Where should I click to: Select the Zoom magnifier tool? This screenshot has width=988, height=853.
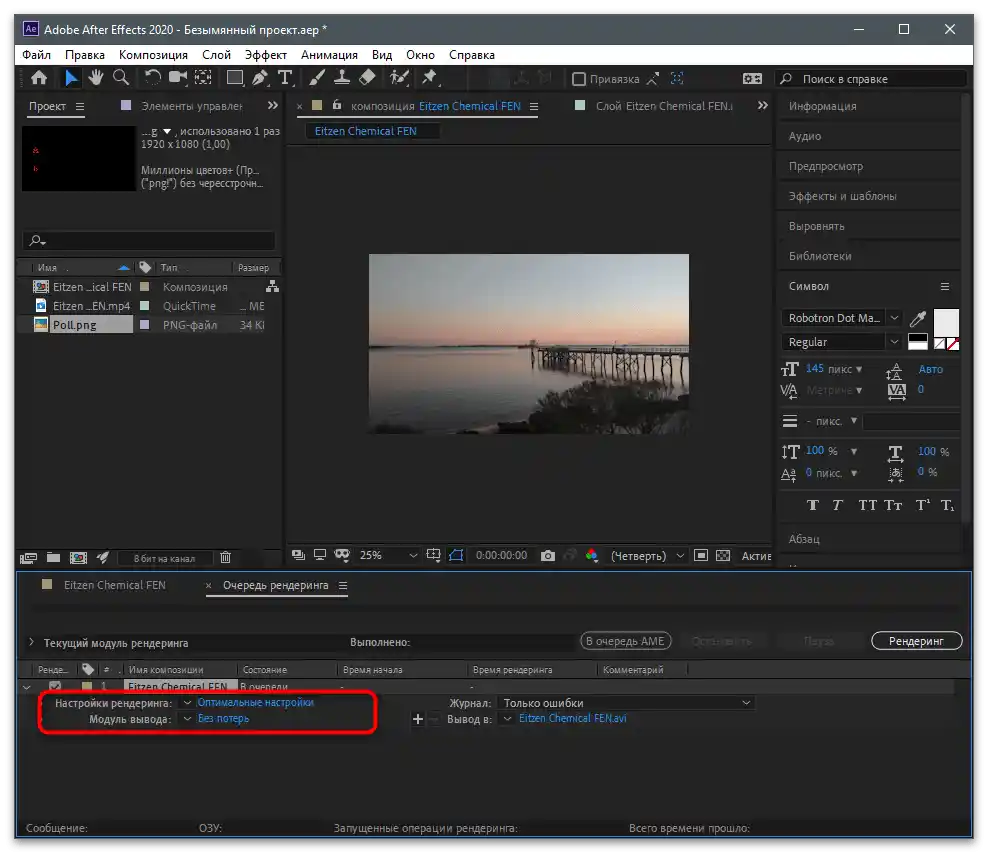point(121,77)
